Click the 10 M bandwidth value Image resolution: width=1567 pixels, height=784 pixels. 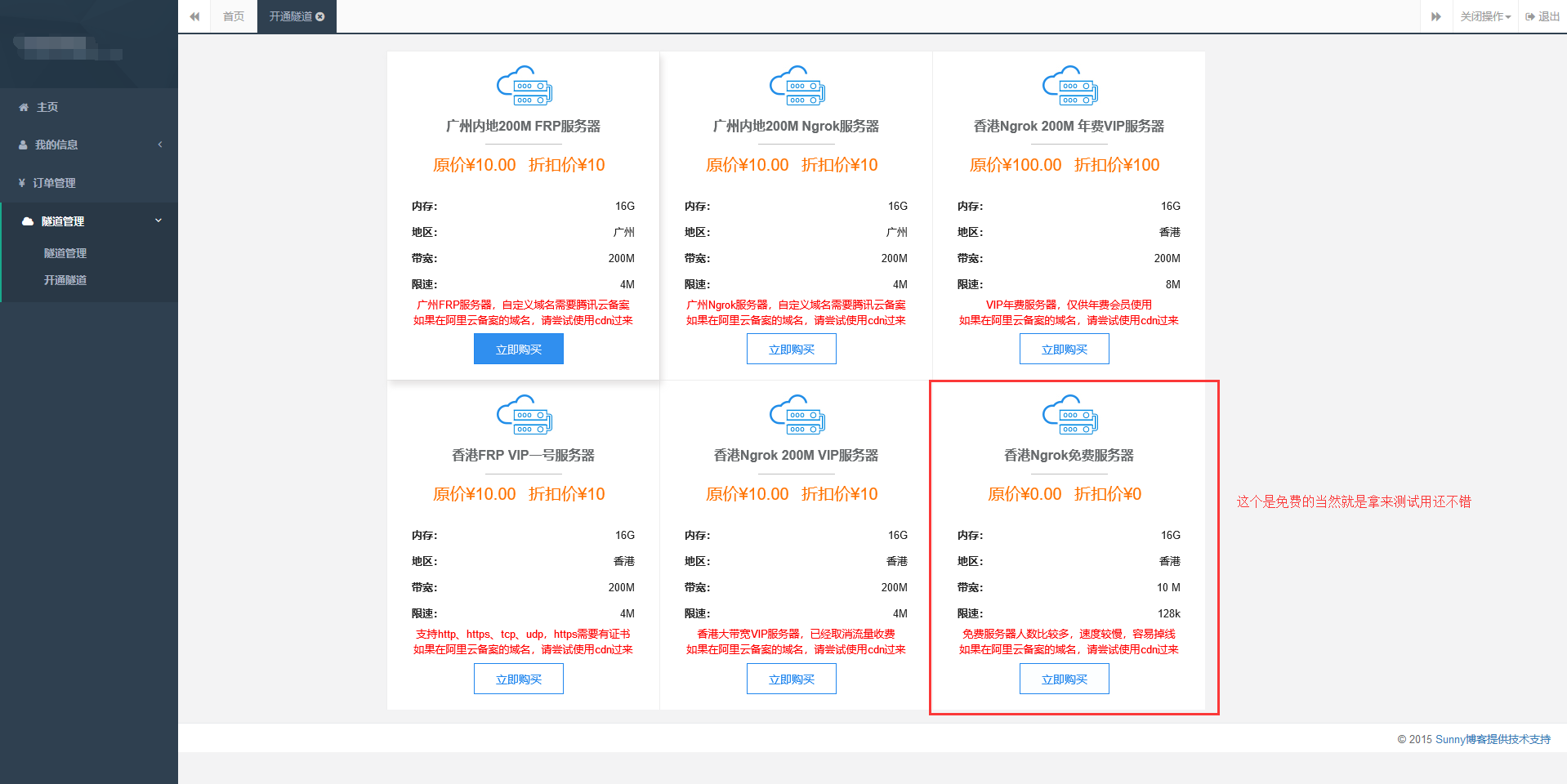tap(1168, 587)
